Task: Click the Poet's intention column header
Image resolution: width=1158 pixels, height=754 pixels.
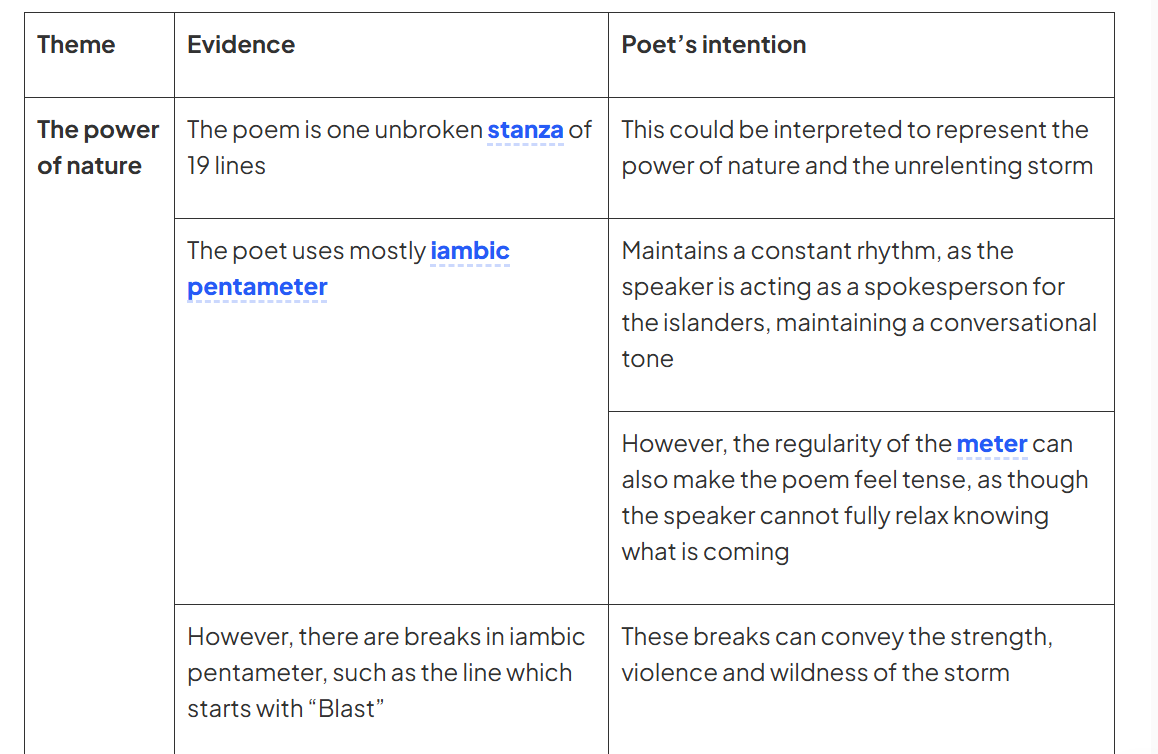Action: click(x=713, y=45)
